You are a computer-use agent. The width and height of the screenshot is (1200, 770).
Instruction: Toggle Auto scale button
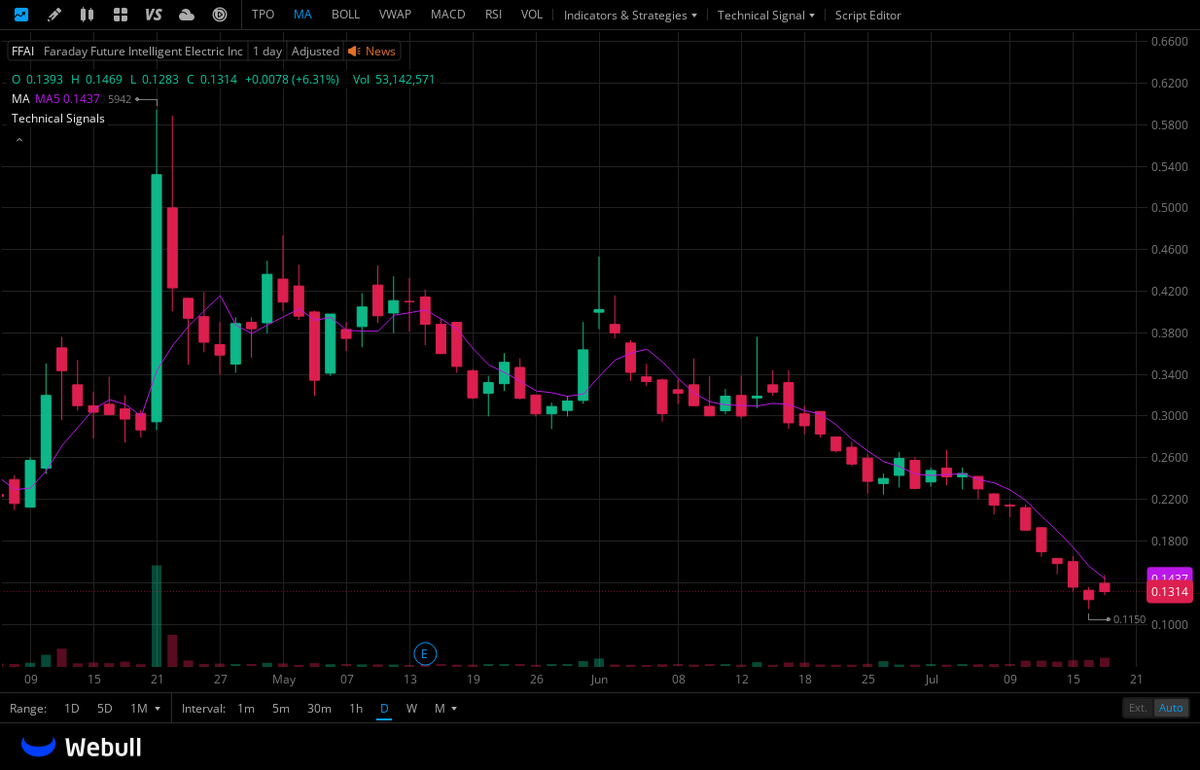[1171, 708]
